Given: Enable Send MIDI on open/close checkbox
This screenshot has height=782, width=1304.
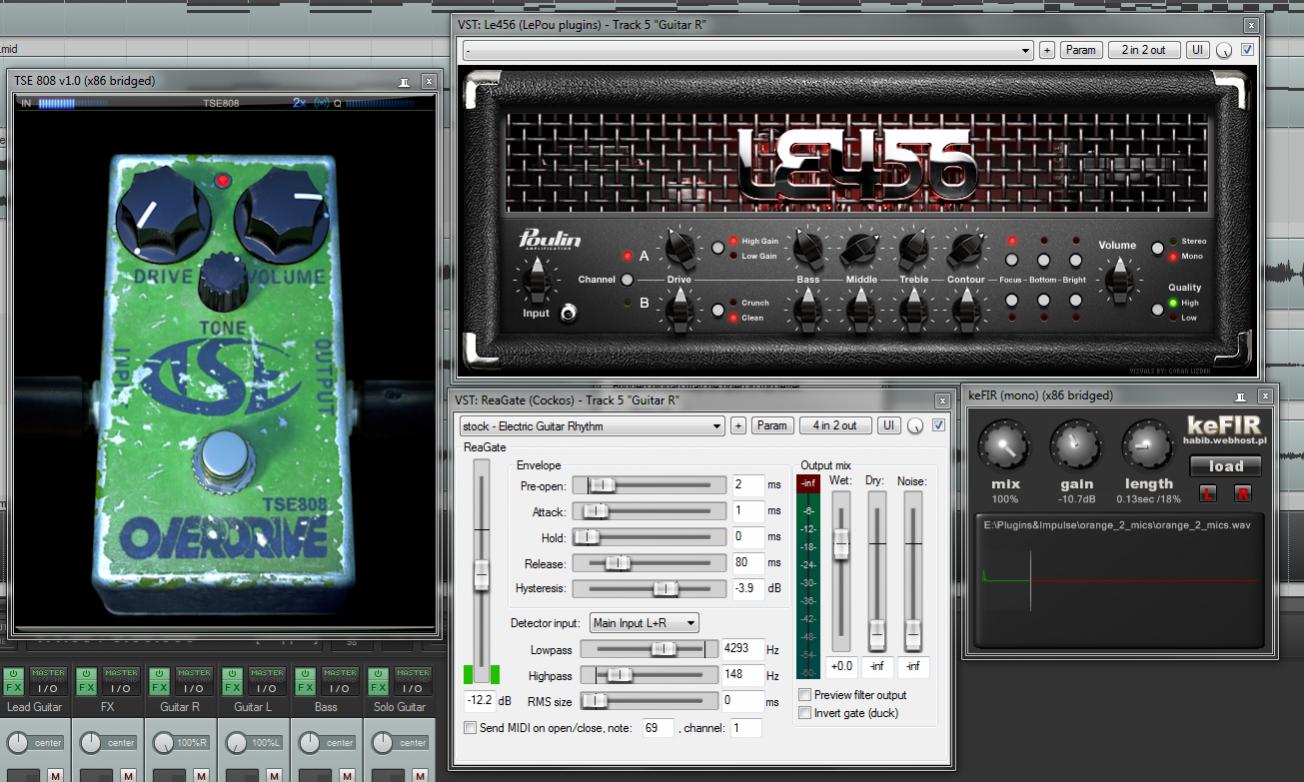Looking at the screenshot, I should (470, 728).
